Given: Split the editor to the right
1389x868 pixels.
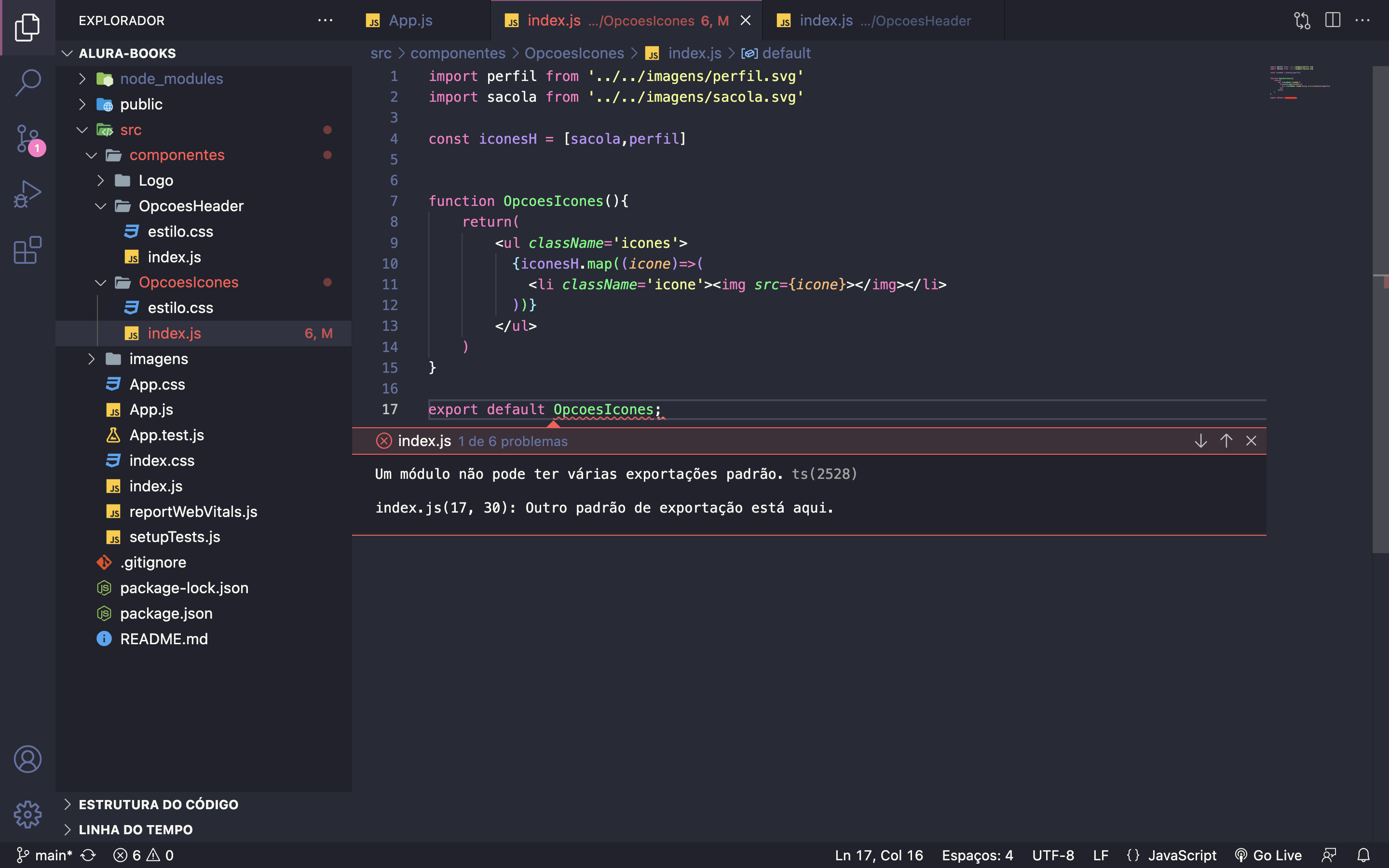Looking at the screenshot, I should [1332, 21].
